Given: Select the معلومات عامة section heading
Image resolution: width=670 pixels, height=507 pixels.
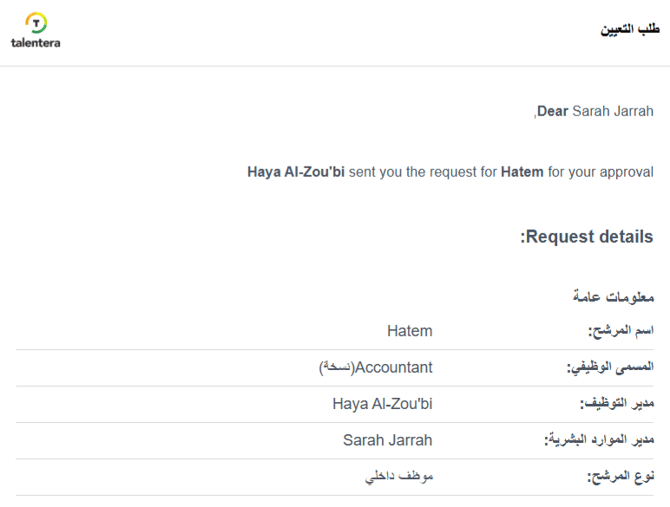Looking at the screenshot, I should coord(613,297).
